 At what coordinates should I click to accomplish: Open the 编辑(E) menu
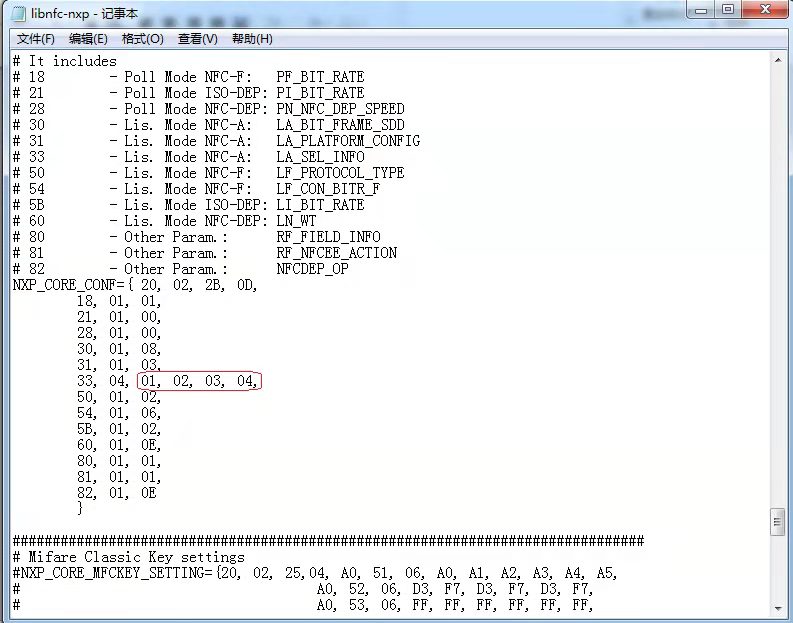pos(88,39)
